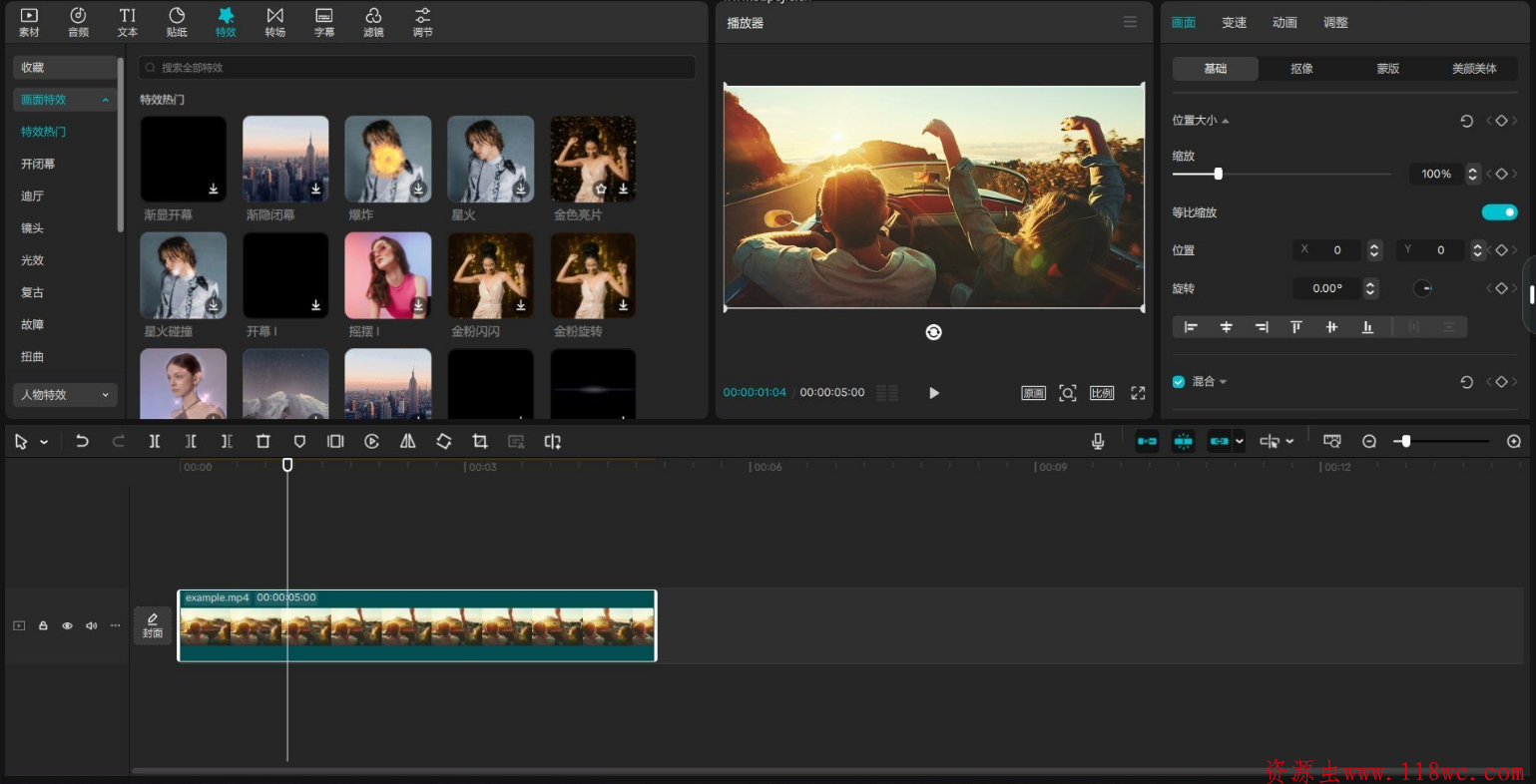Collapse the 画面特效 category
The image size is (1536, 784).
click(x=105, y=100)
